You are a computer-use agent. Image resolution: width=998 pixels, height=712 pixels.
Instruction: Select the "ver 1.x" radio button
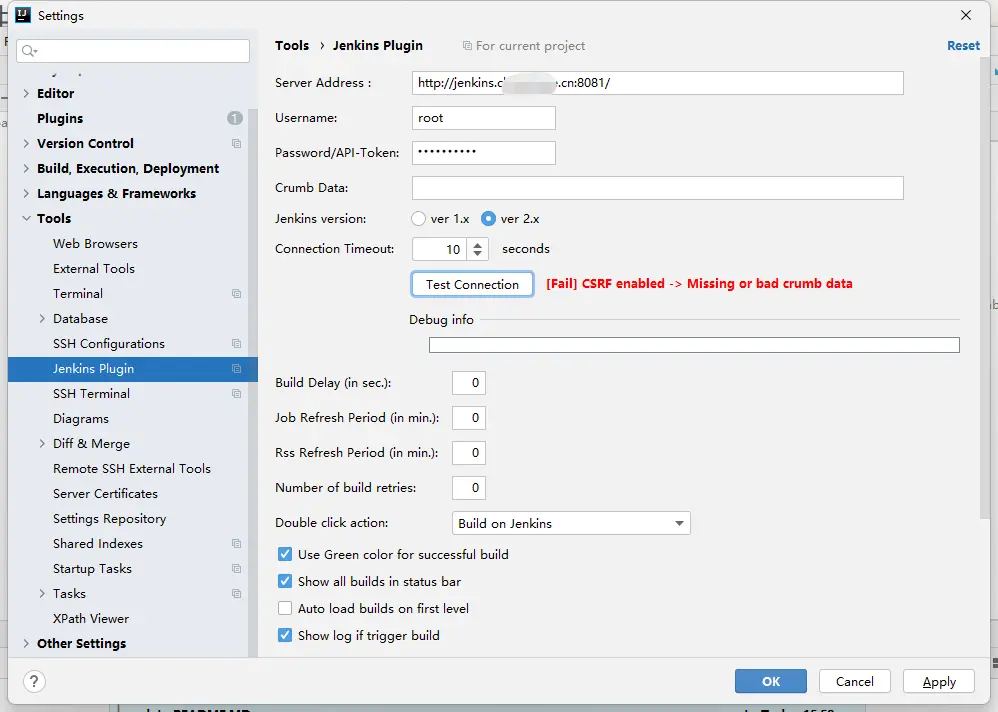(417, 218)
